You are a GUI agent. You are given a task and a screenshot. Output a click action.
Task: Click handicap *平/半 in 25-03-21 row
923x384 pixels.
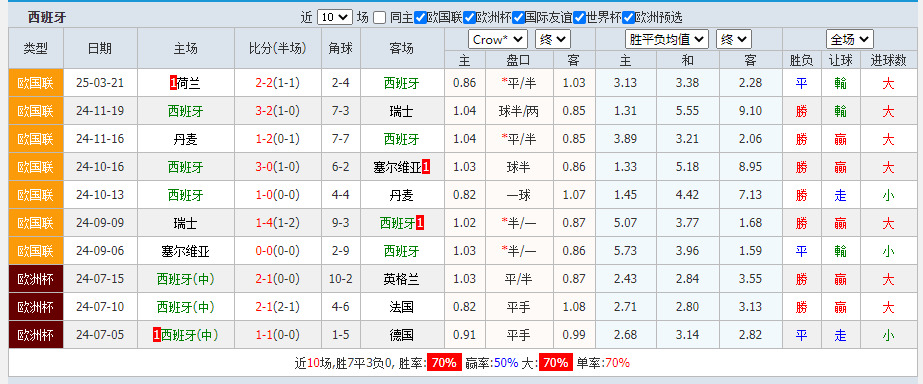point(519,83)
